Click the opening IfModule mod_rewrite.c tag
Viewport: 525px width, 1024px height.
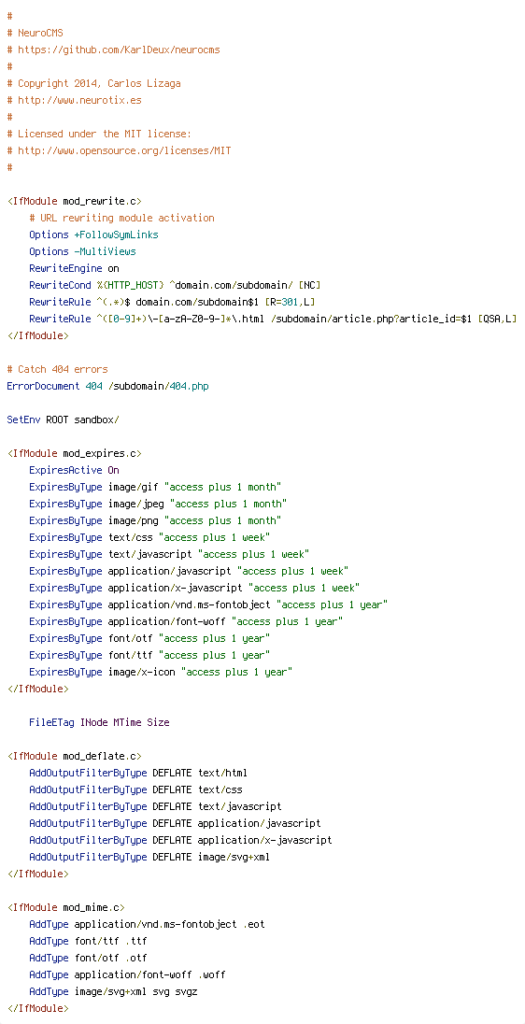74,200
